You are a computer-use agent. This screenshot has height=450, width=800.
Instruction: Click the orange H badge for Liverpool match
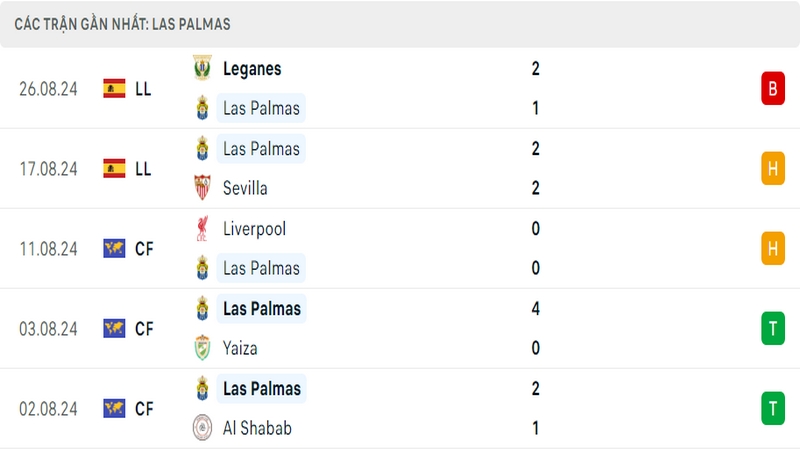coord(773,248)
